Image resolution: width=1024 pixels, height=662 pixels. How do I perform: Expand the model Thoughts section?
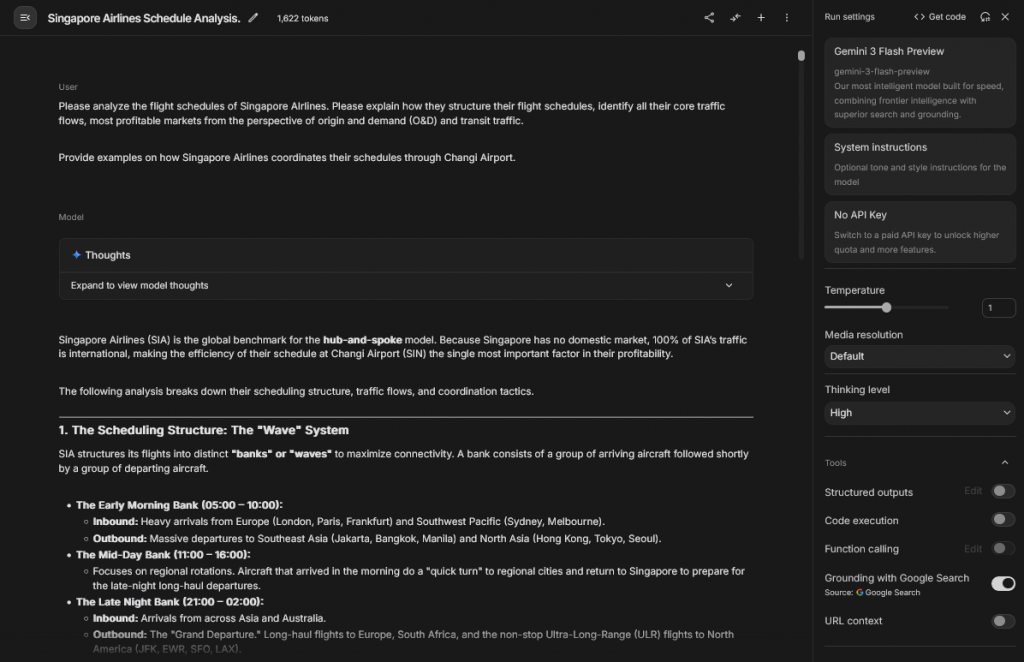coord(405,285)
